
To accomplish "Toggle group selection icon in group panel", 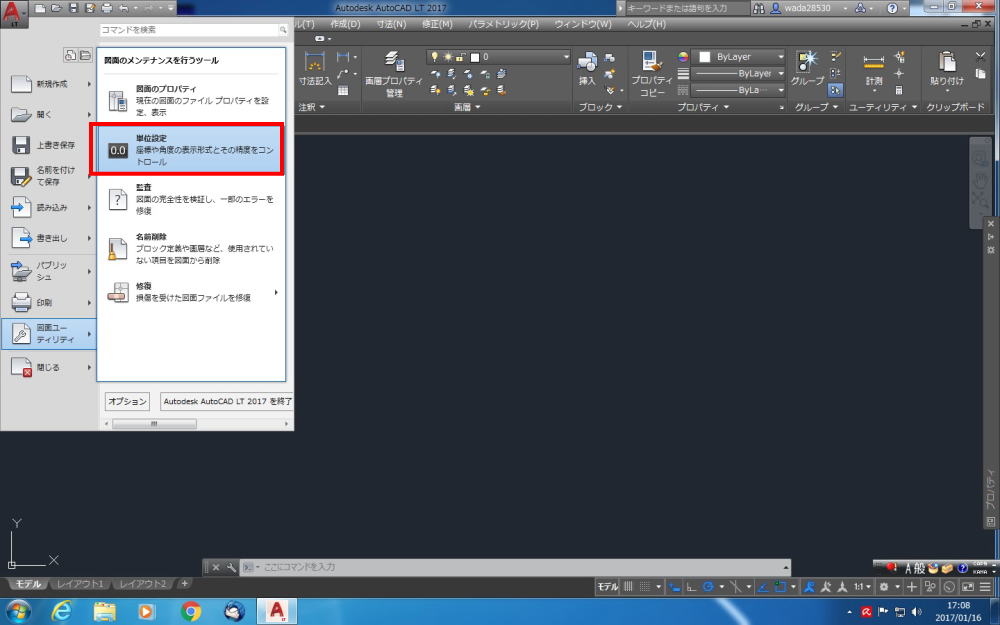I will pos(835,90).
